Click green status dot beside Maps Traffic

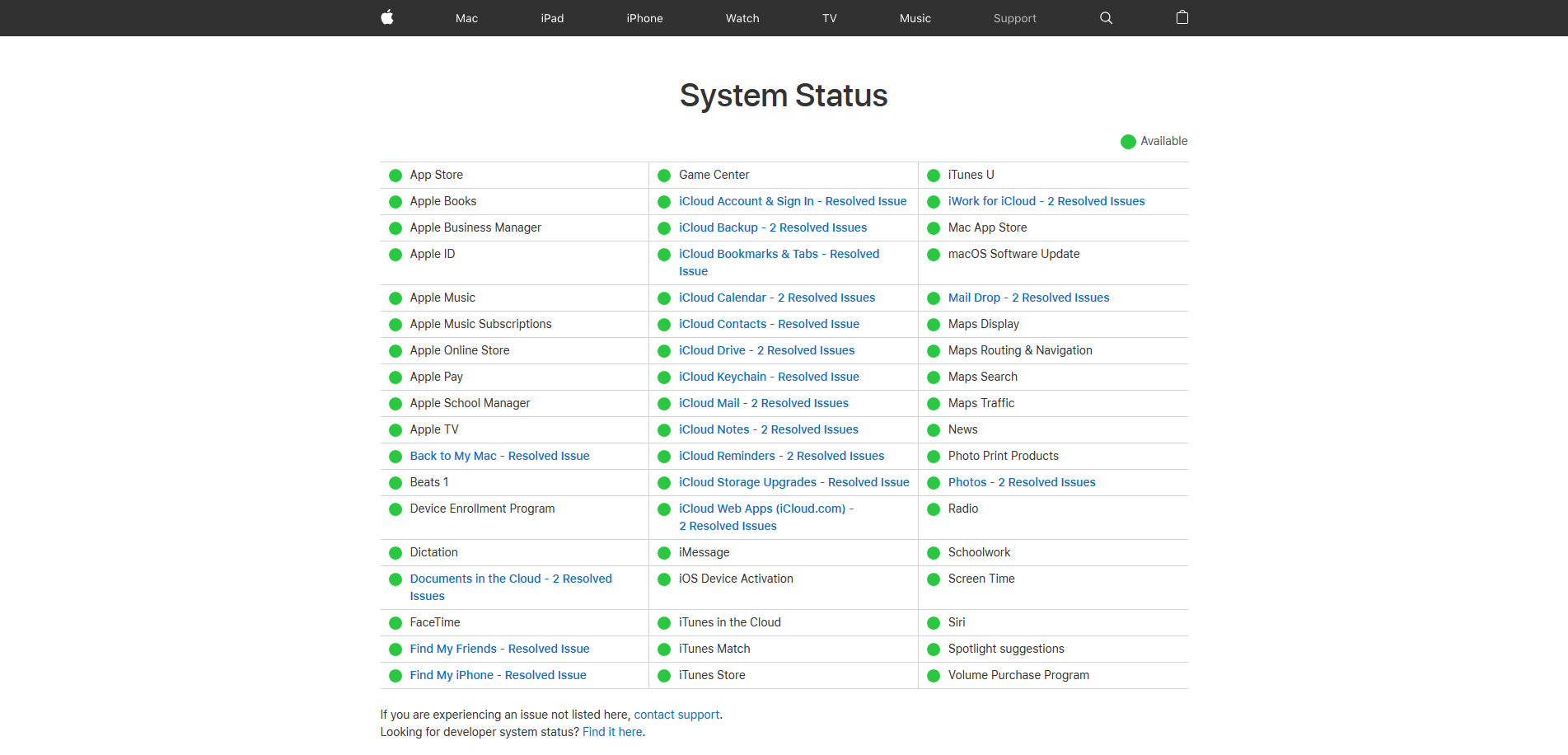click(934, 404)
